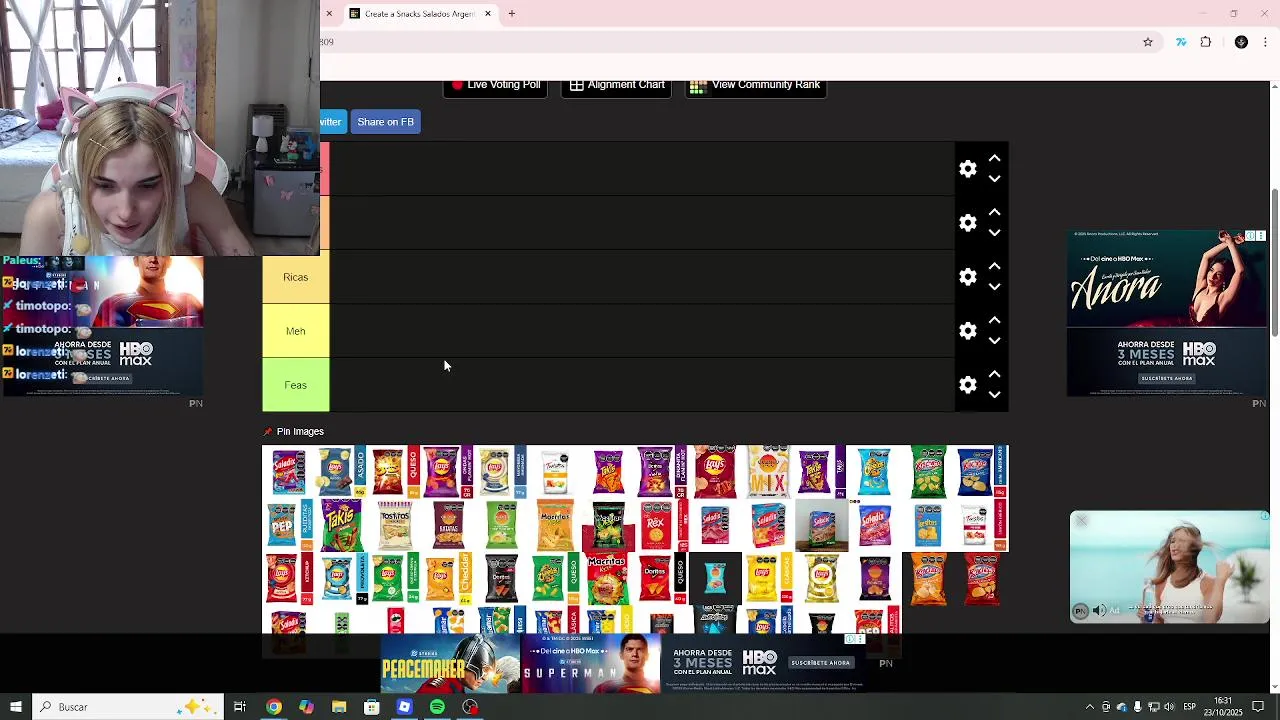Open Spotify from the taskbar
1280x720 pixels.
point(437,707)
